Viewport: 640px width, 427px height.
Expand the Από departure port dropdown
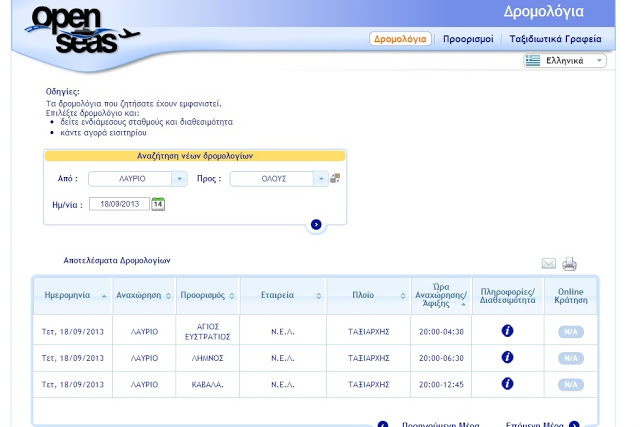point(179,179)
